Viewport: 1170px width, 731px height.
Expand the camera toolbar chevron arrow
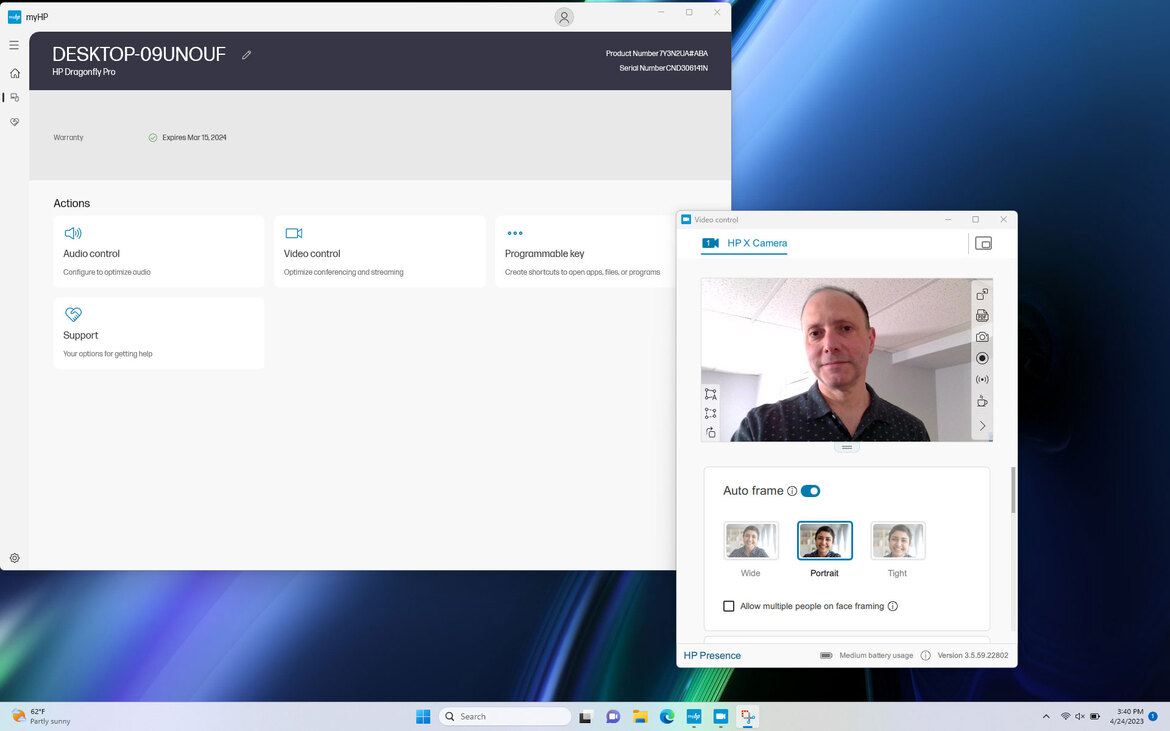(982, 425)
